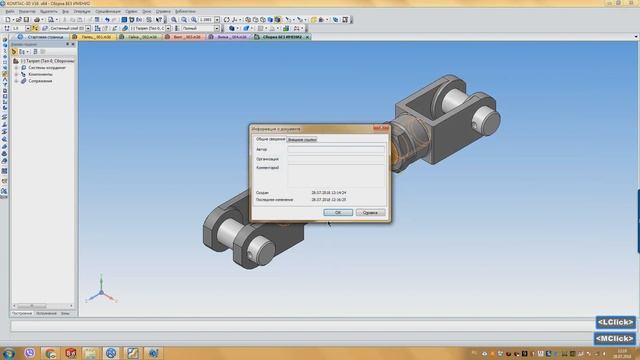Open the file explorer folder on taskbar
Screen dimensions: 640x360
pyautogui.click(x=90, y=353)
